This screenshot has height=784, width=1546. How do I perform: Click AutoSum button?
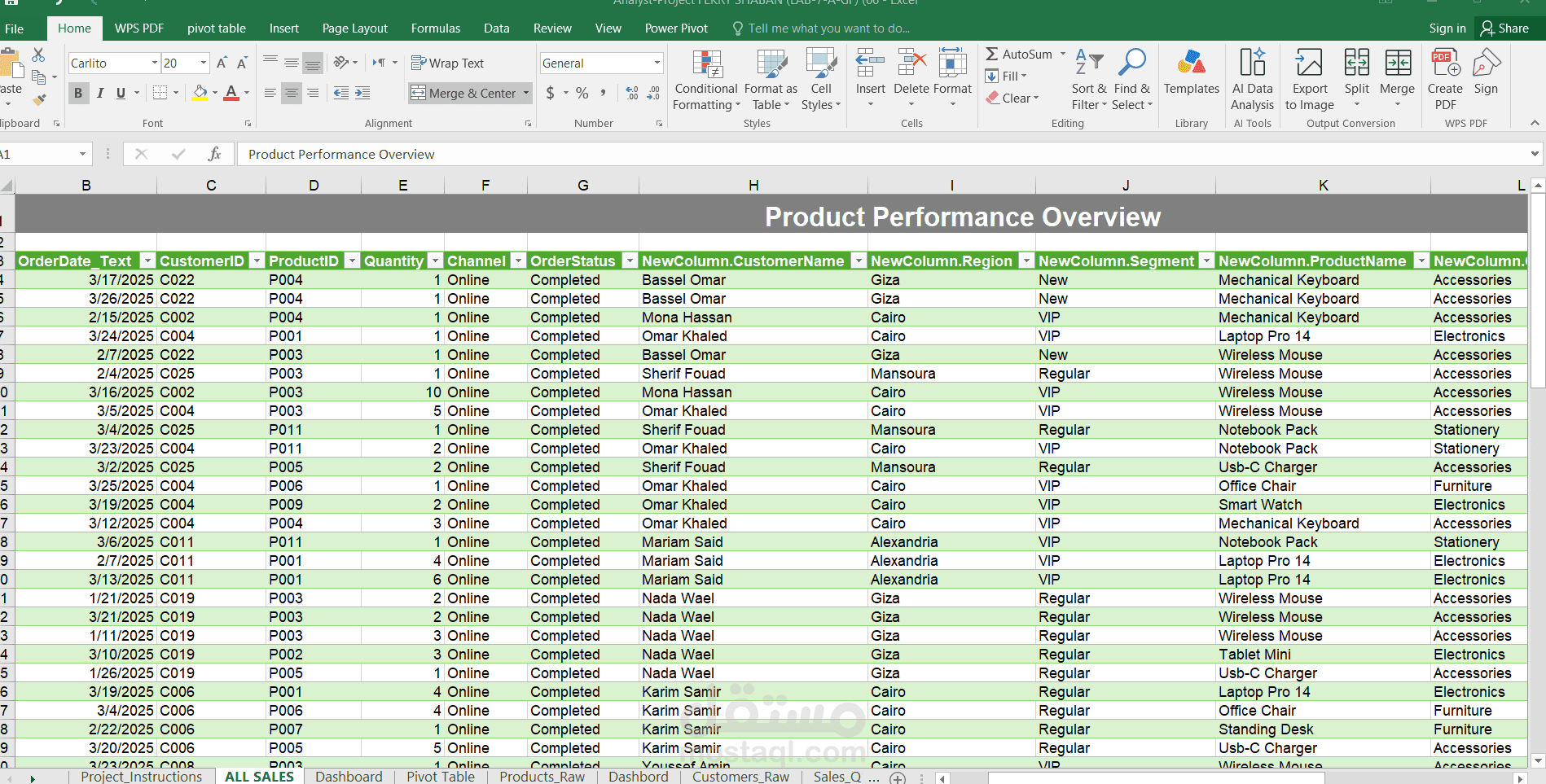pyautogui.click(x=1019, y=54)
